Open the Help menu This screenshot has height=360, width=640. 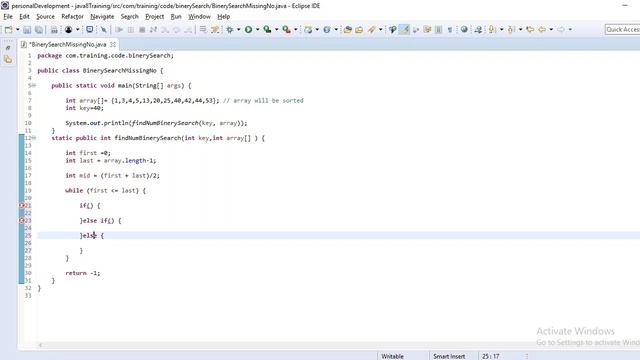coord(224,16)
